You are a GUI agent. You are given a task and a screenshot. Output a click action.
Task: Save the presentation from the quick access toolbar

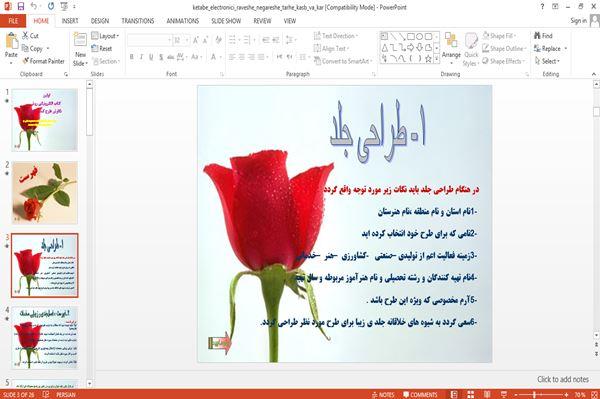click(x=21, y=7)
